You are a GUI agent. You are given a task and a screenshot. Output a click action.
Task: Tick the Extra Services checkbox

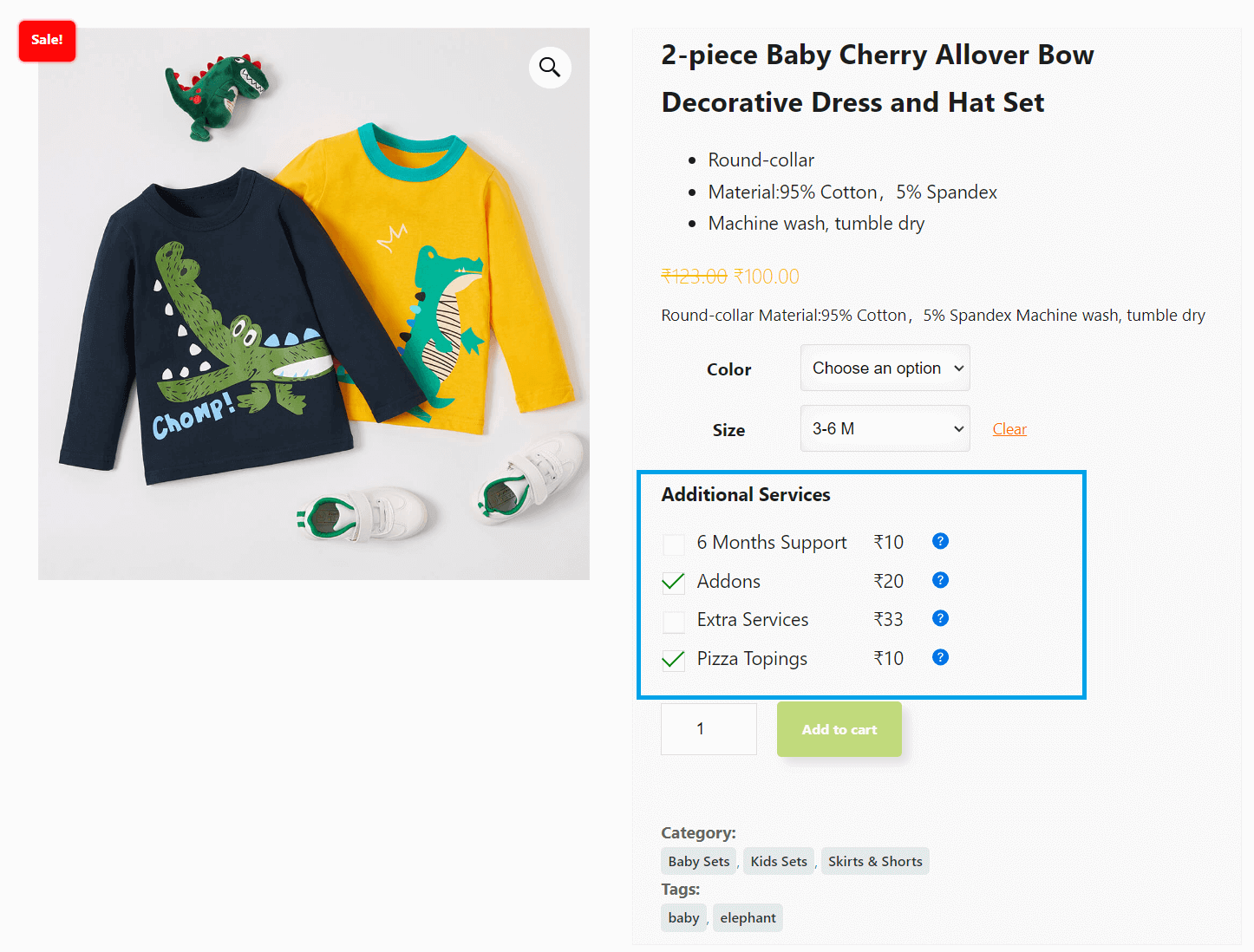tap(674, 622)
